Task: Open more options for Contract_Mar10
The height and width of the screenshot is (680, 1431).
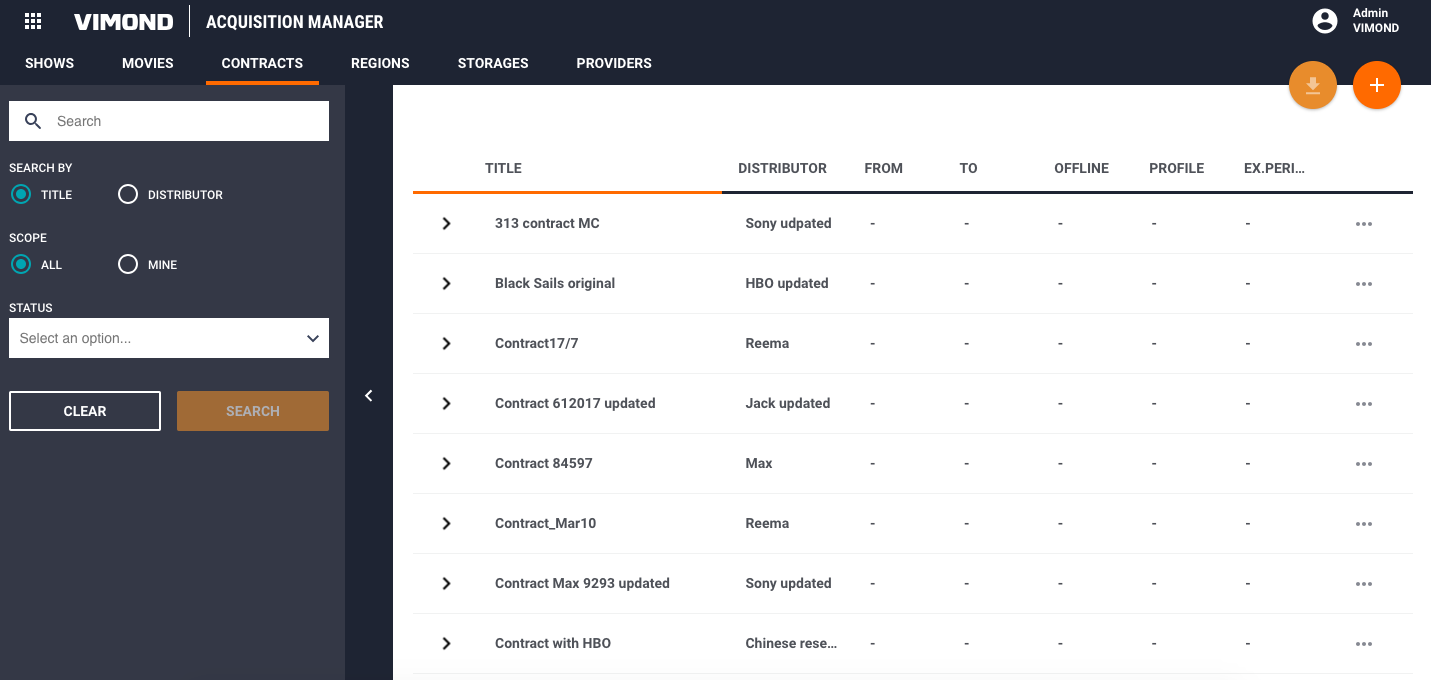Action: coord(1364,524)
